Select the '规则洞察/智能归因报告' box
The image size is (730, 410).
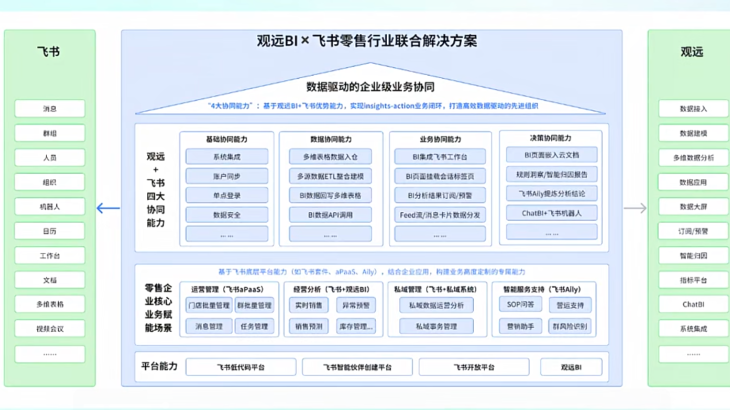coord(552,175)
